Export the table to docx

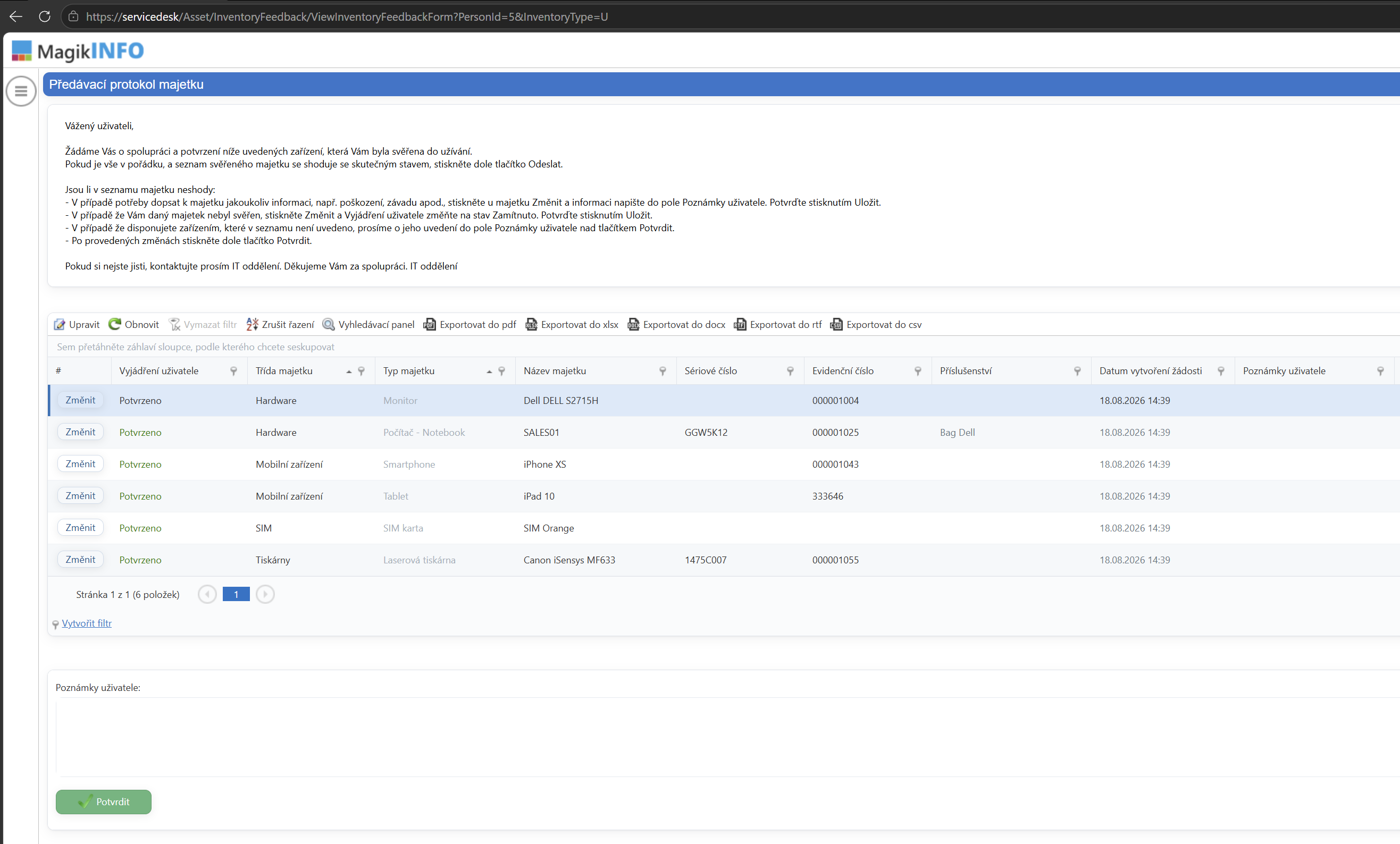(x=676, y=324)
